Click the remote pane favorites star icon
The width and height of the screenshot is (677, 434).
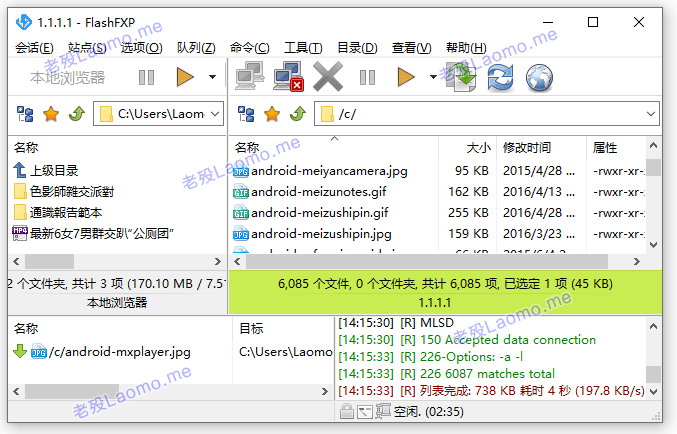(272, 114)
